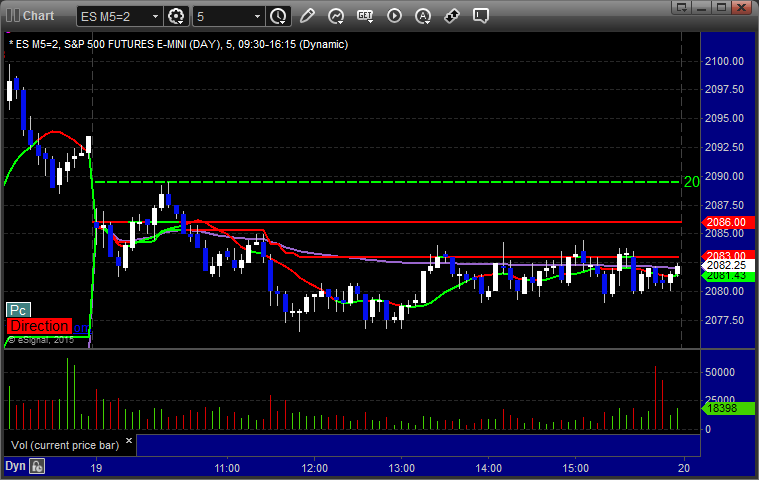Click the green 2081.43 price marker
759x480 pixels.
(728, 276)
